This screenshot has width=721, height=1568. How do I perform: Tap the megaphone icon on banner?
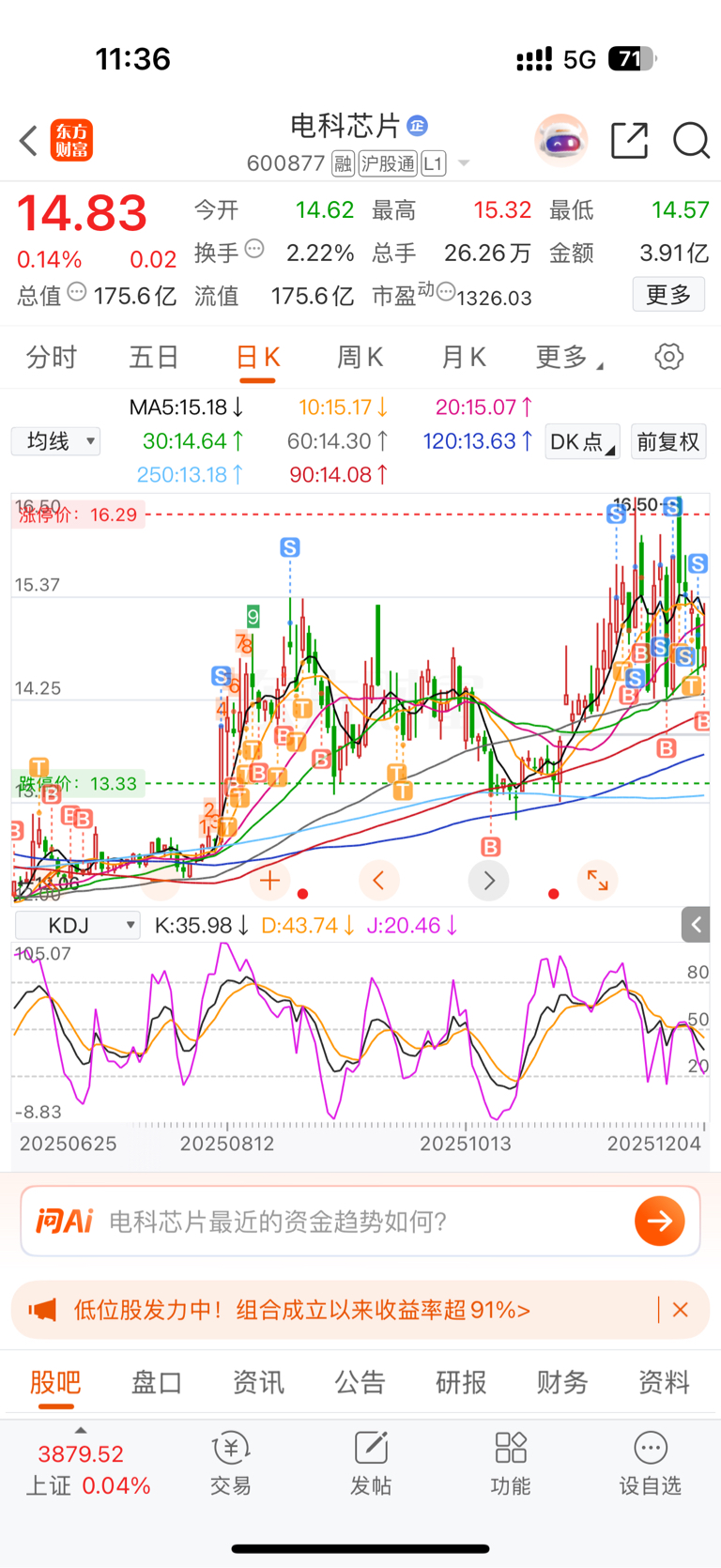click(x=43, y=1310)
